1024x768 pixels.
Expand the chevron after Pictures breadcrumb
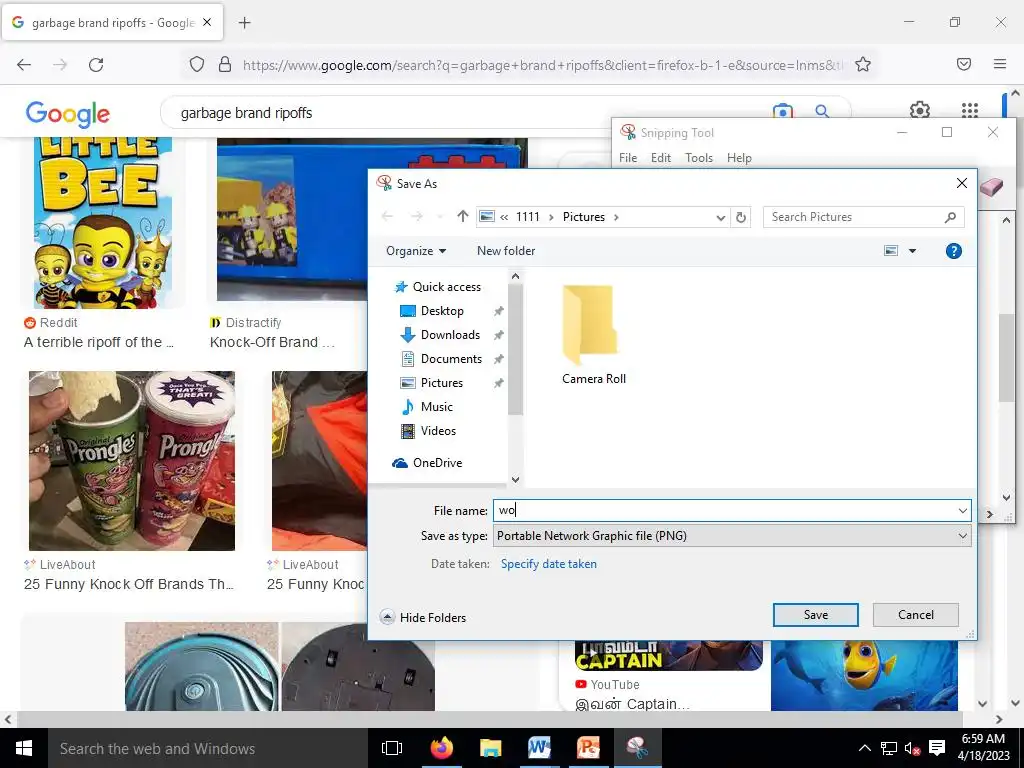(x=616, y=217)
